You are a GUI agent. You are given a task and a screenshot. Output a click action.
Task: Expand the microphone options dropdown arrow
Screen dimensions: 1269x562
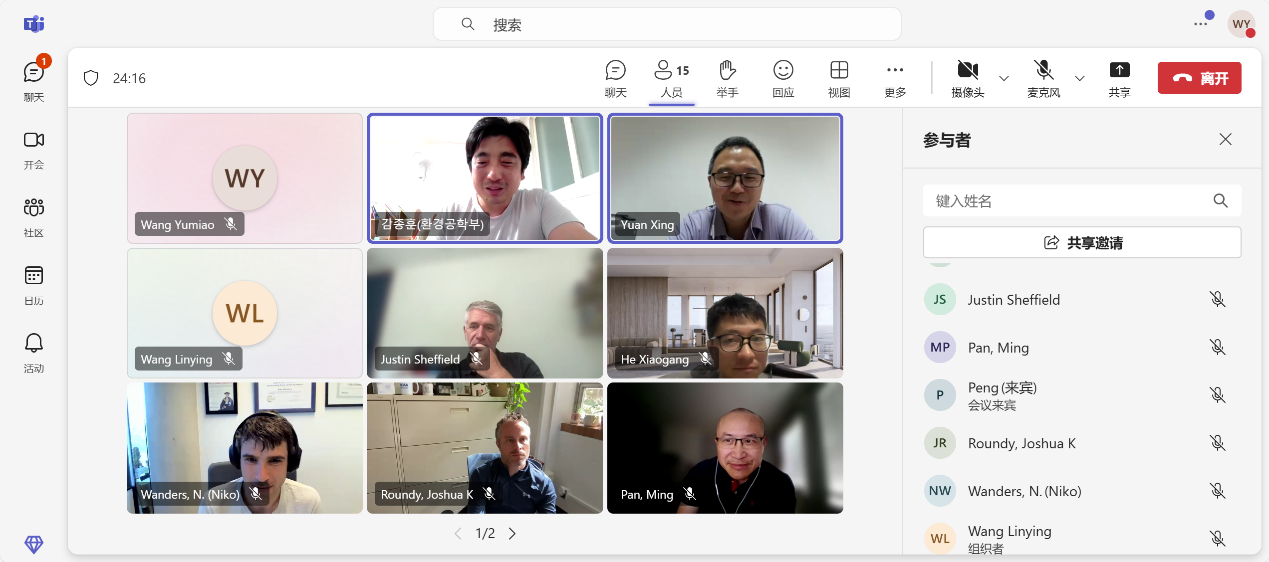click(1080, 78)
